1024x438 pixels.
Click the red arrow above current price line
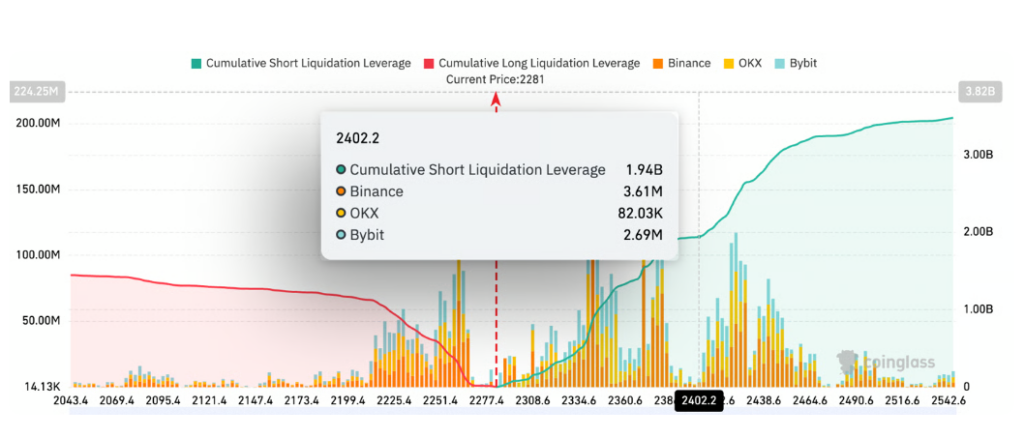pos(495,98)
